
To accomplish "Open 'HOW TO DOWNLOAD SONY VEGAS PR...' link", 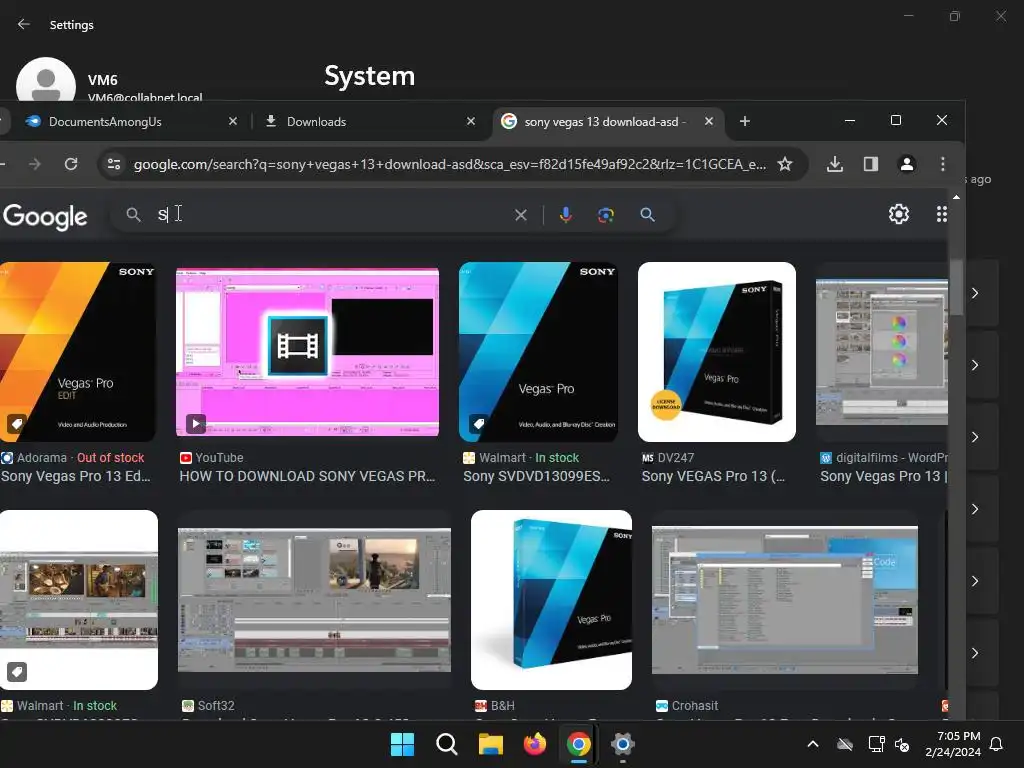I will 307,476.
